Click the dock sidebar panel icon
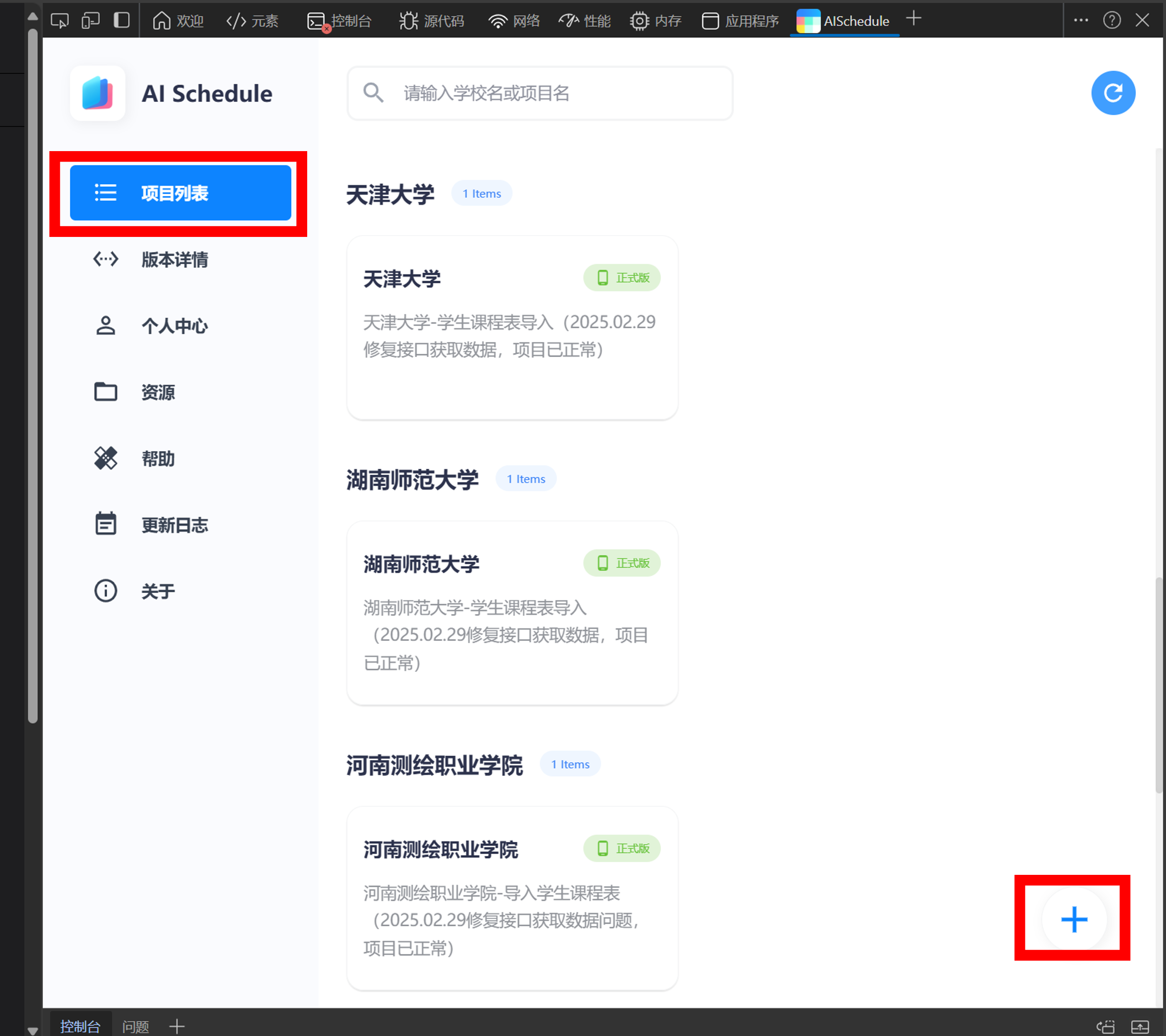This screenshot has height=1036, width=1166. coord(121,21)
